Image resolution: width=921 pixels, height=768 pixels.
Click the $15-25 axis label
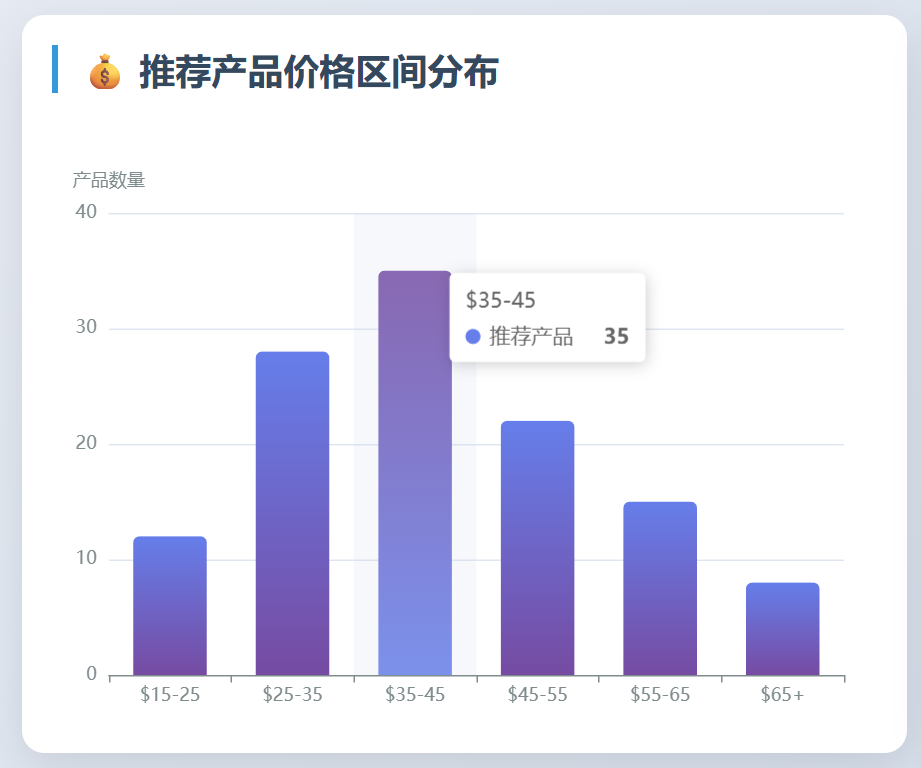point(170,695)
